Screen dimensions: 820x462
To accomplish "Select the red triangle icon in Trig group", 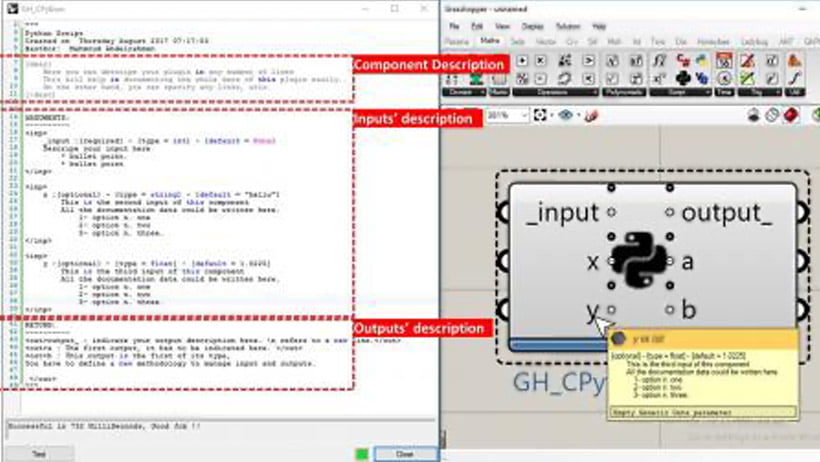I will coord(748,61).
